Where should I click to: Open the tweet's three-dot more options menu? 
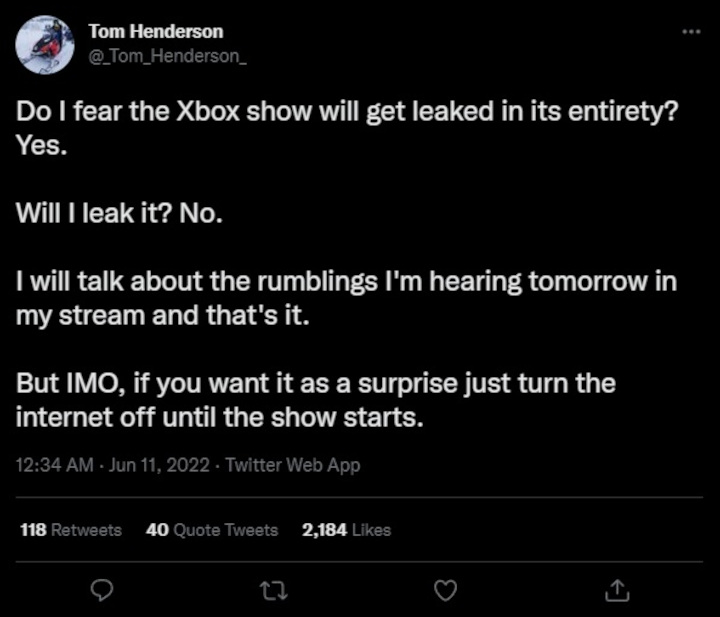tap(691, 31)
